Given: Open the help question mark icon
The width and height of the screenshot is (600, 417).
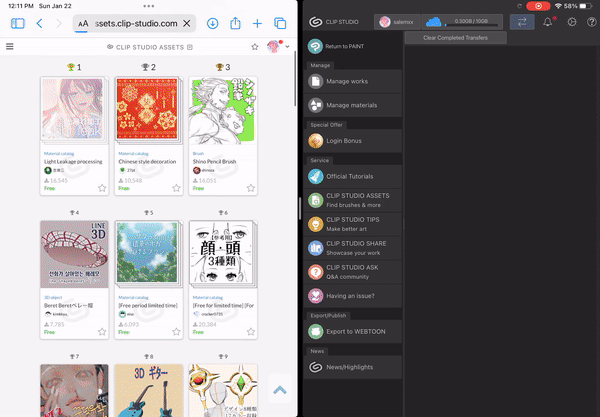Looking at the screenshot, I should pyautogui.click(x=592, y=22).
